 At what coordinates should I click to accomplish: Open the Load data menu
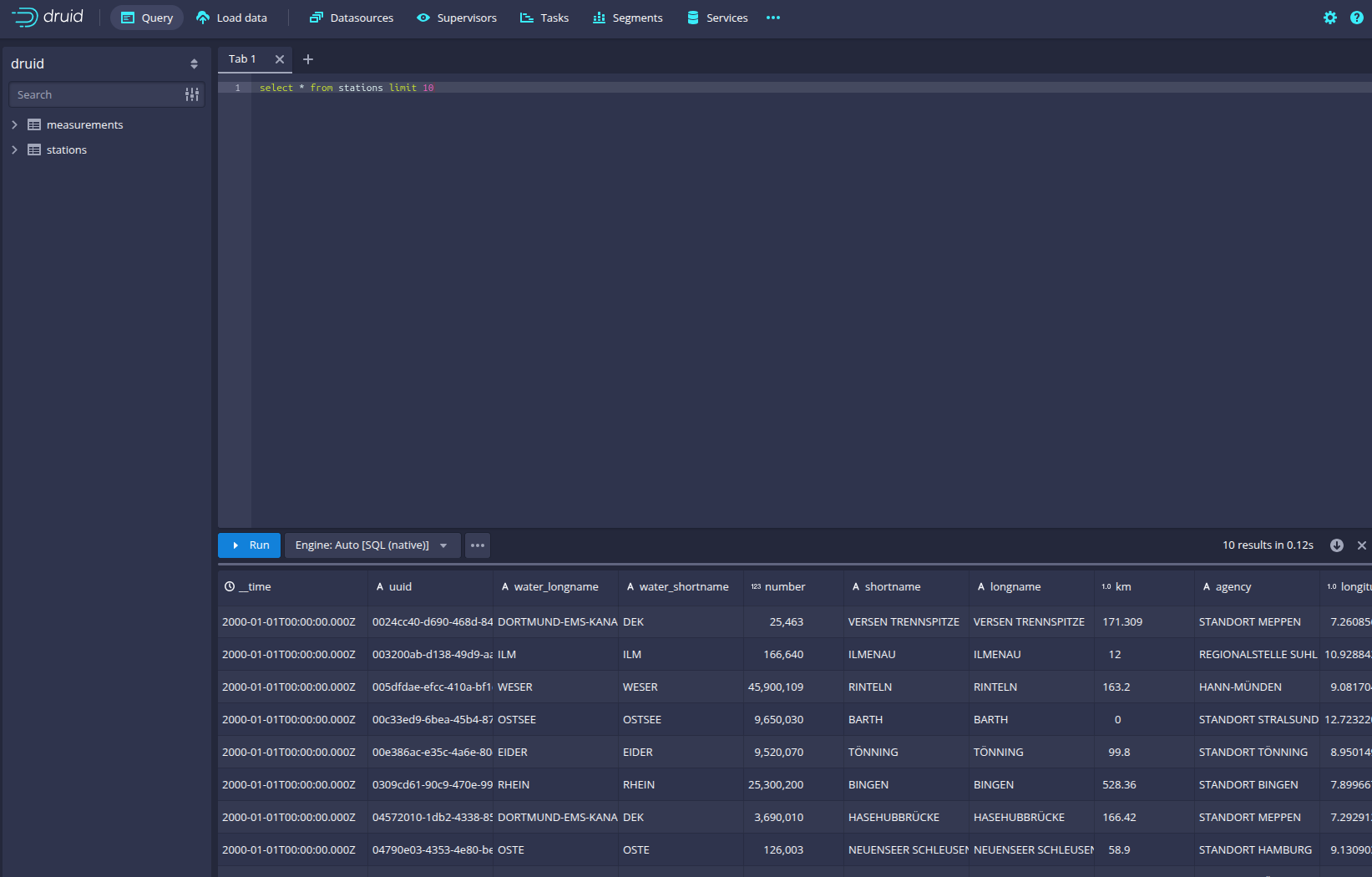(232, 18)
